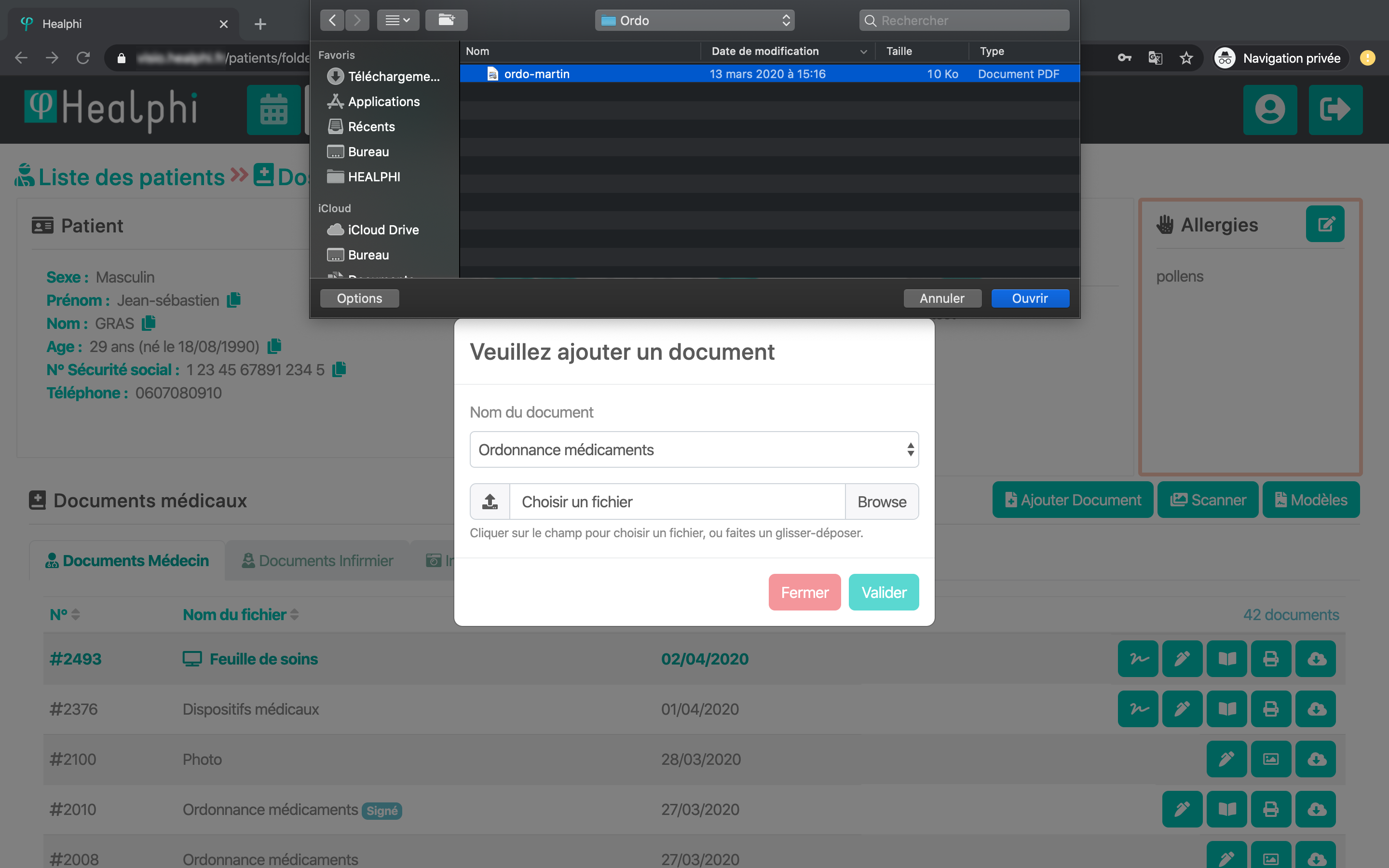Image resolution: width=1389 pixels, height=868 pixels.
Task: Edit document #2376 Dispositifs médicaux
Action: click(1182, 709)
